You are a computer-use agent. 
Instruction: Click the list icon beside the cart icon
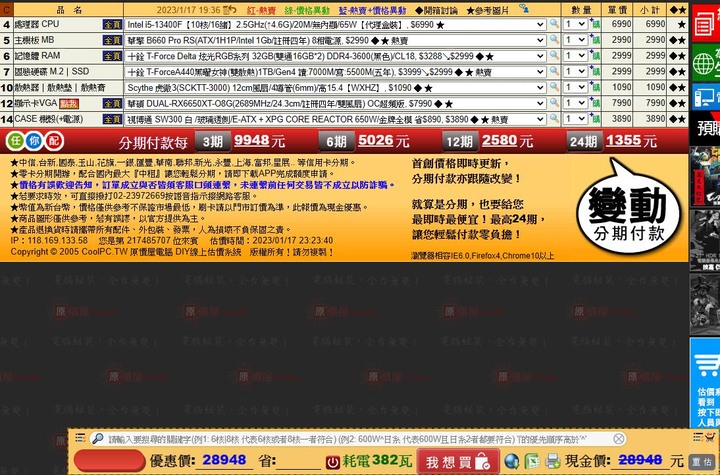click(698, 437)
